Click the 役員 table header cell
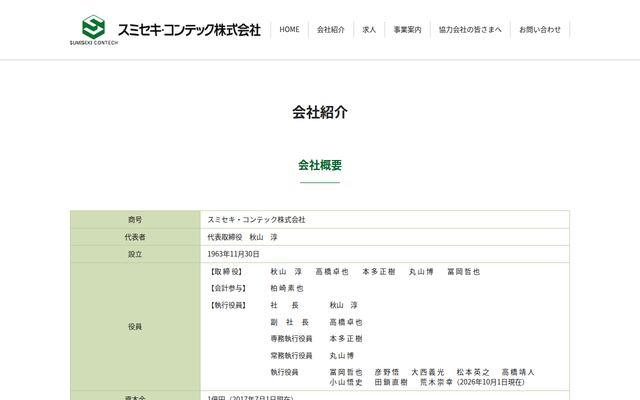The image size is (640, 400). coord(135,327)
